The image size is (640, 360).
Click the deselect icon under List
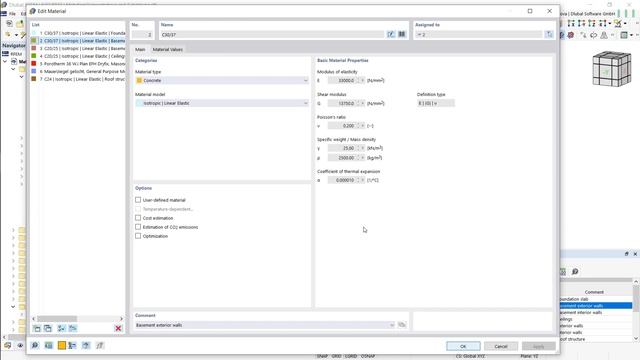pos(73,328)
